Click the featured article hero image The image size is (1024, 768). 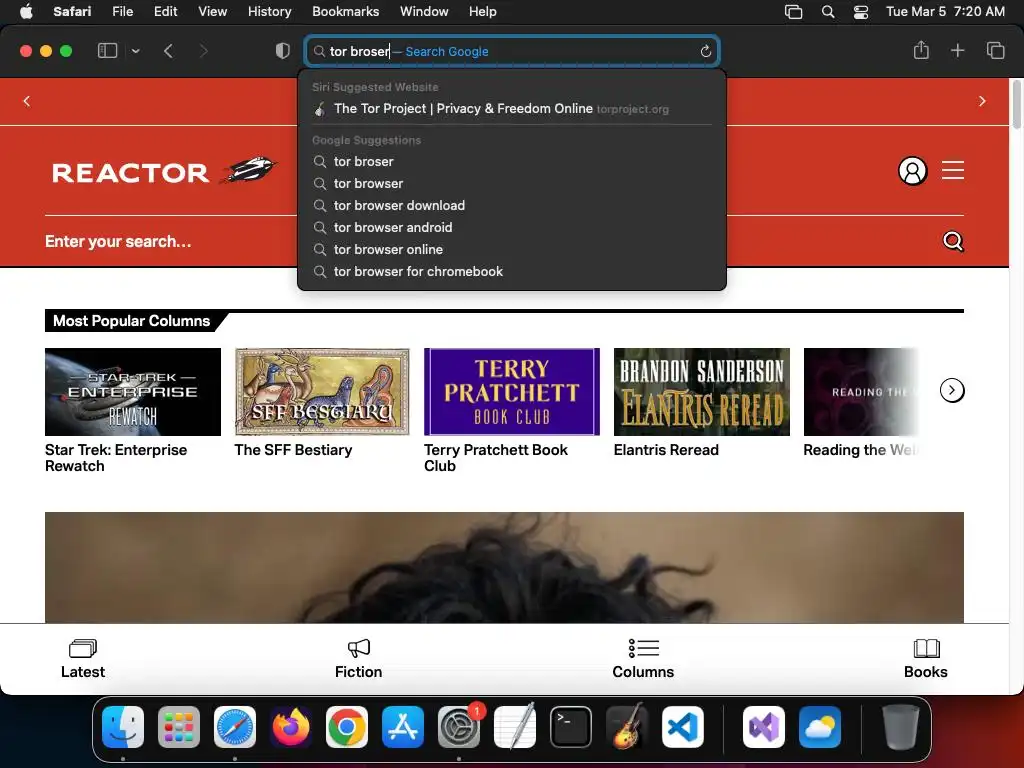pos(504,568)
